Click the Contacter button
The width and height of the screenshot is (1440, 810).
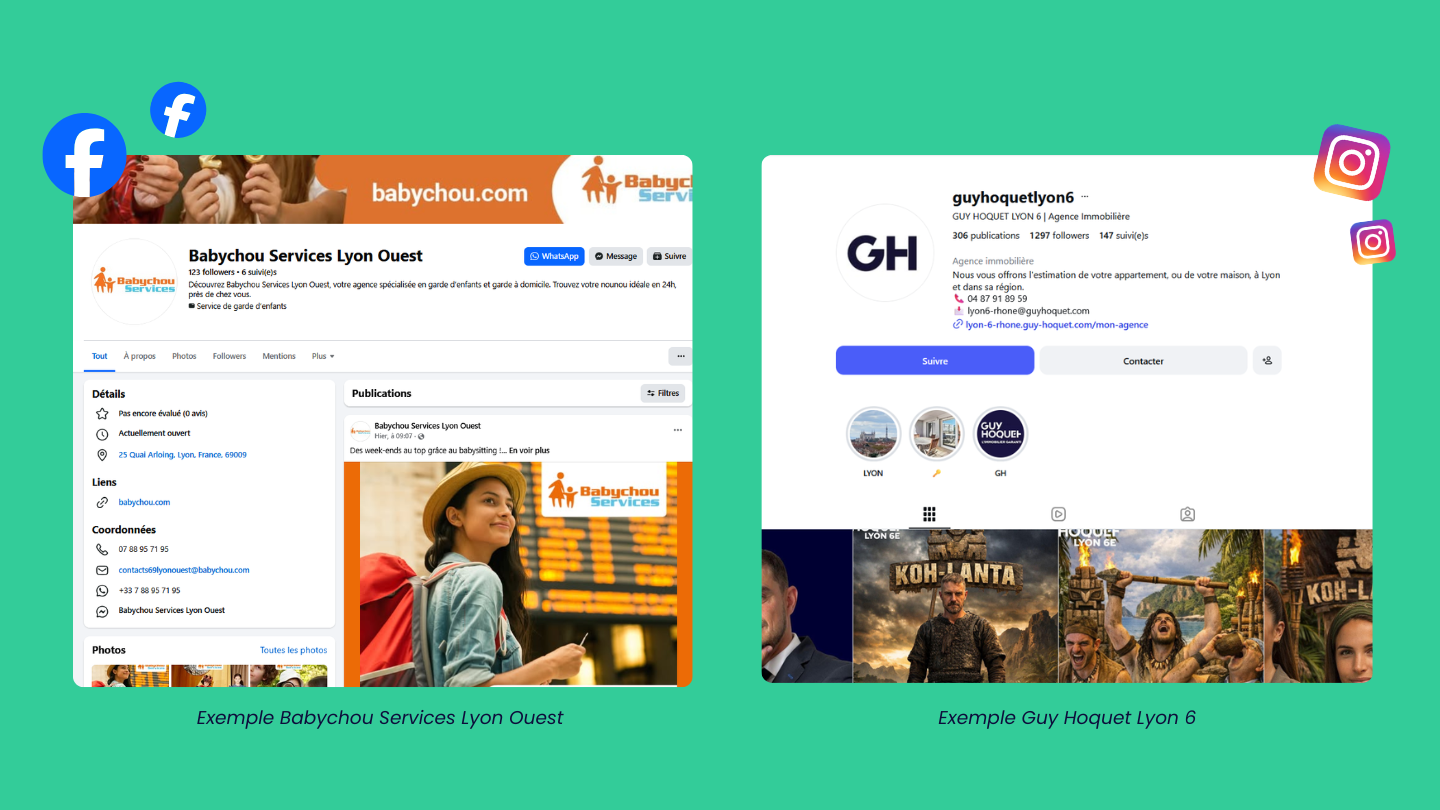1143,361
